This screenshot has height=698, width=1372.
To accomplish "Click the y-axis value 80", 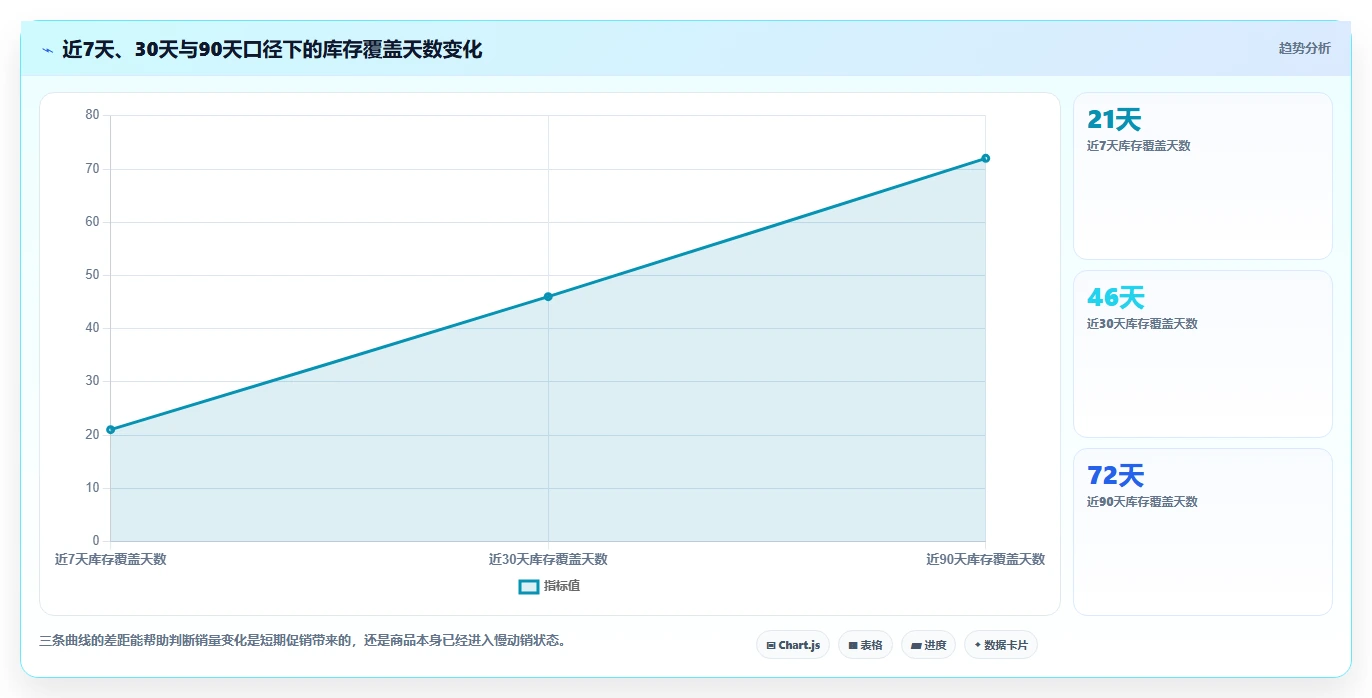I will [x=92, y=115].
